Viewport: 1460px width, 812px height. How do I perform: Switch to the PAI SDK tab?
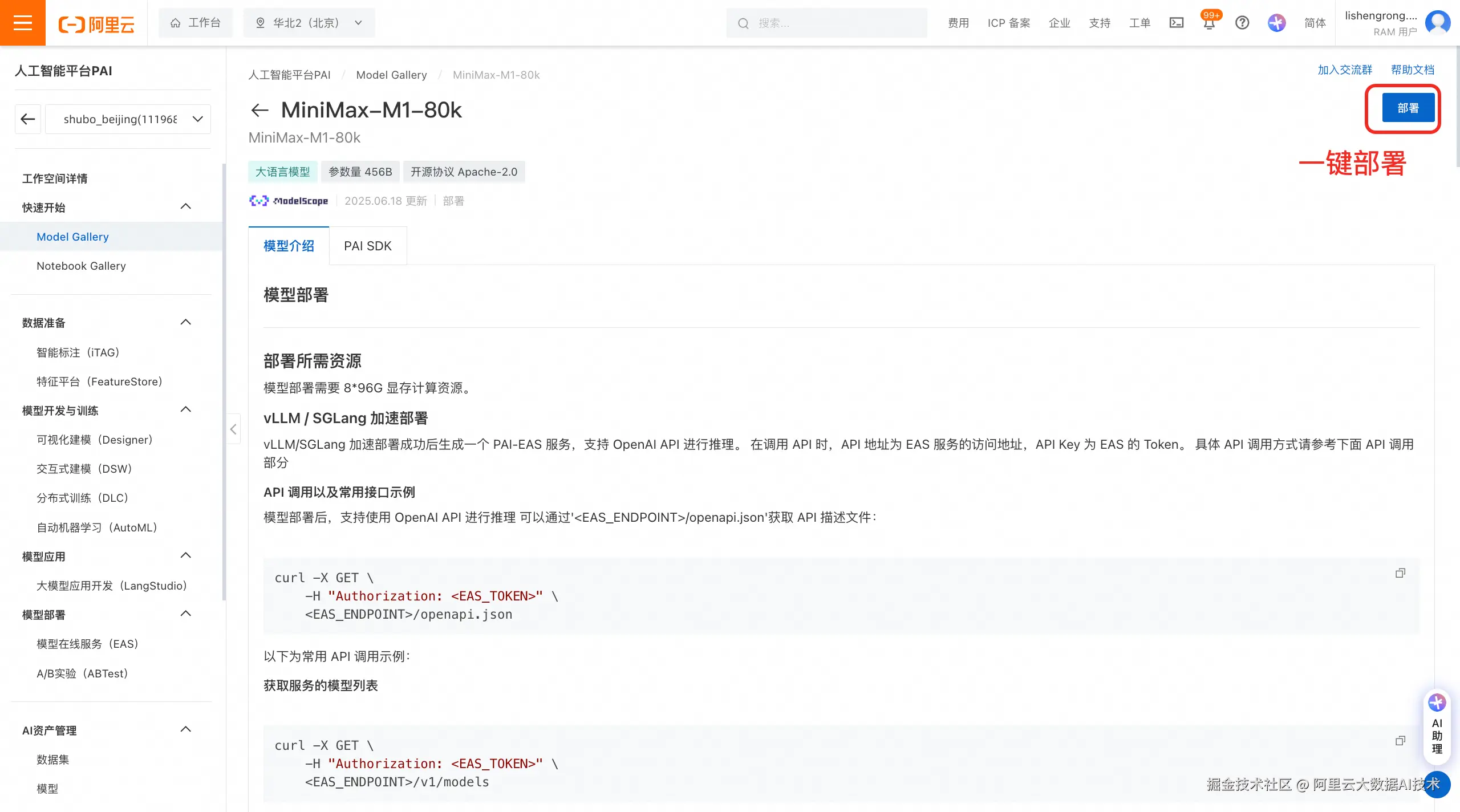coord(367,246)
